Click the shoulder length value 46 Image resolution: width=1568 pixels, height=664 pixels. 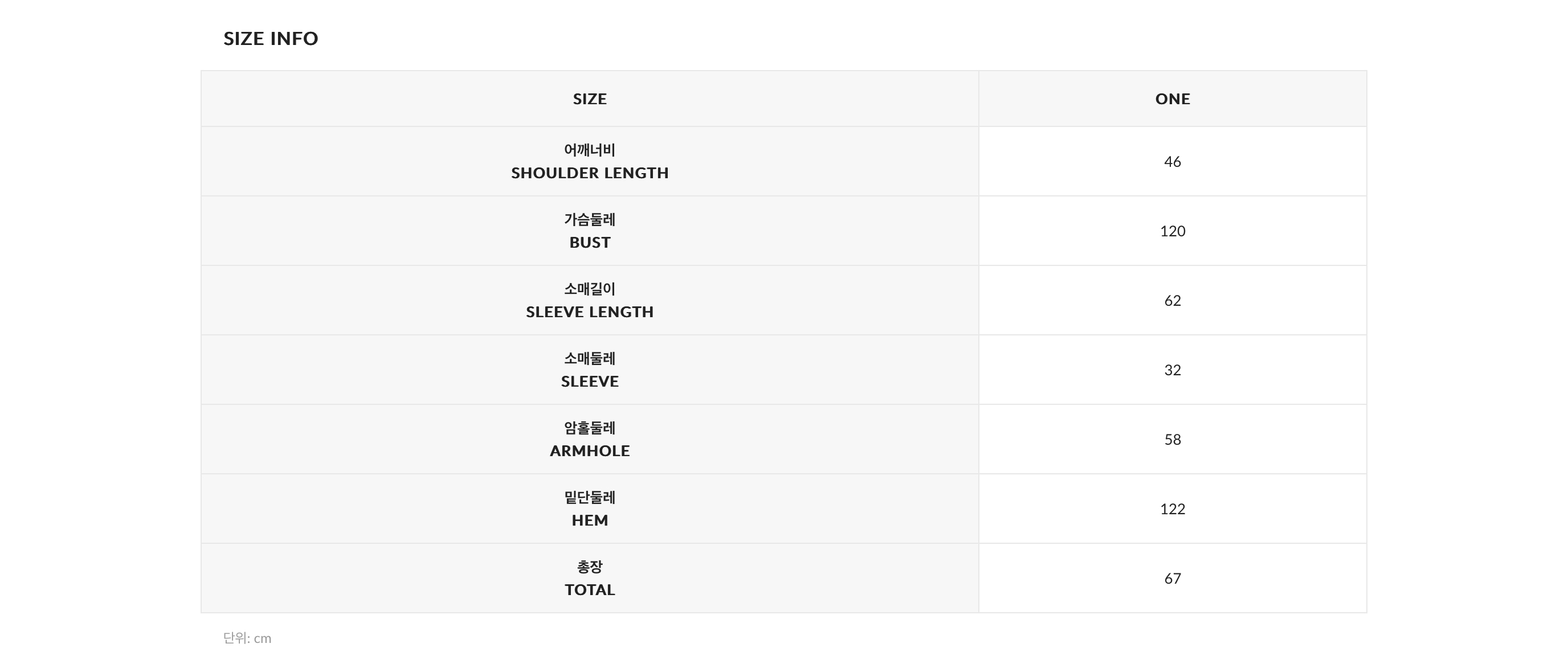pyautogui.click(x=1173, y=161)
